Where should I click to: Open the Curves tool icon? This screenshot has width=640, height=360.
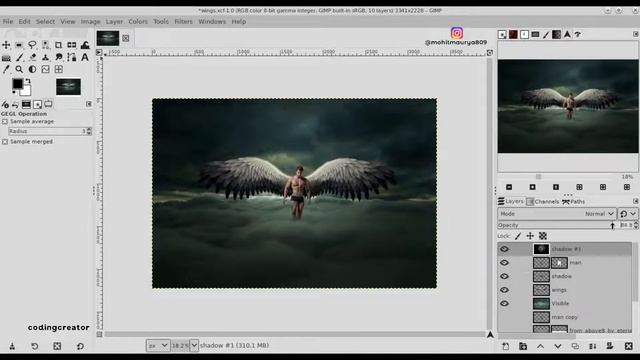tap(45, 70)
